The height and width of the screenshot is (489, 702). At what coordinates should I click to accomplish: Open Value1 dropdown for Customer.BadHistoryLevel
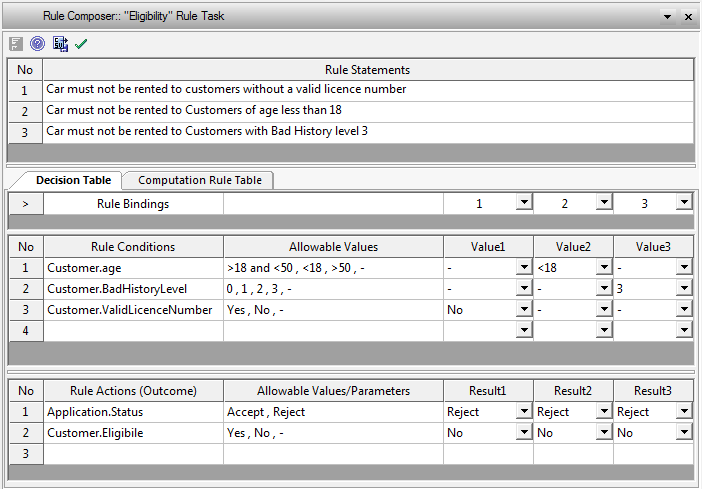524,288
